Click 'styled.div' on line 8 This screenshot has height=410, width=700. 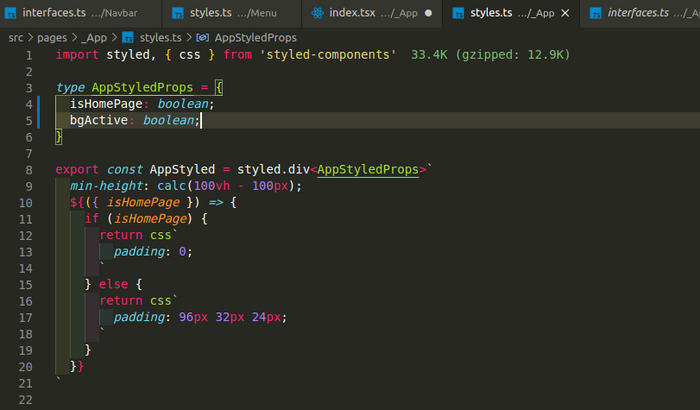[x=273, y=170]
